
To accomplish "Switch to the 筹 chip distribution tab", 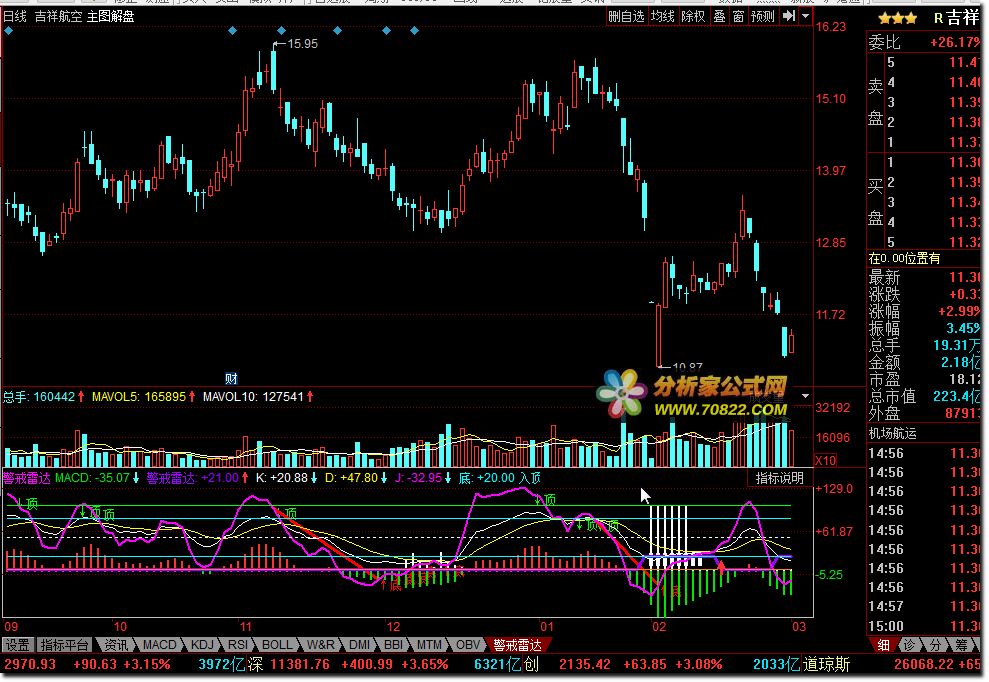I will click(961, 645).
